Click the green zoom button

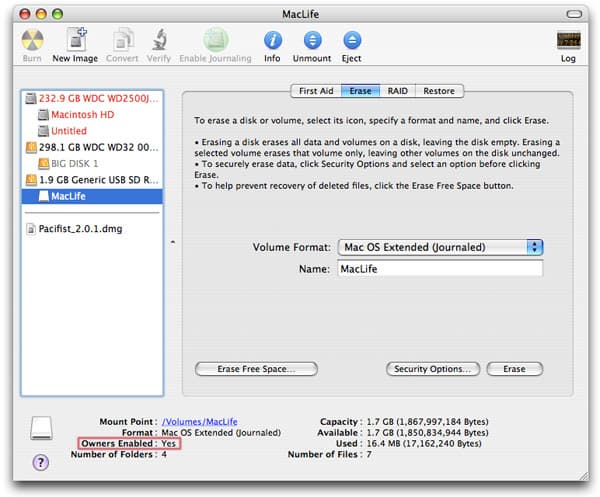57,14
